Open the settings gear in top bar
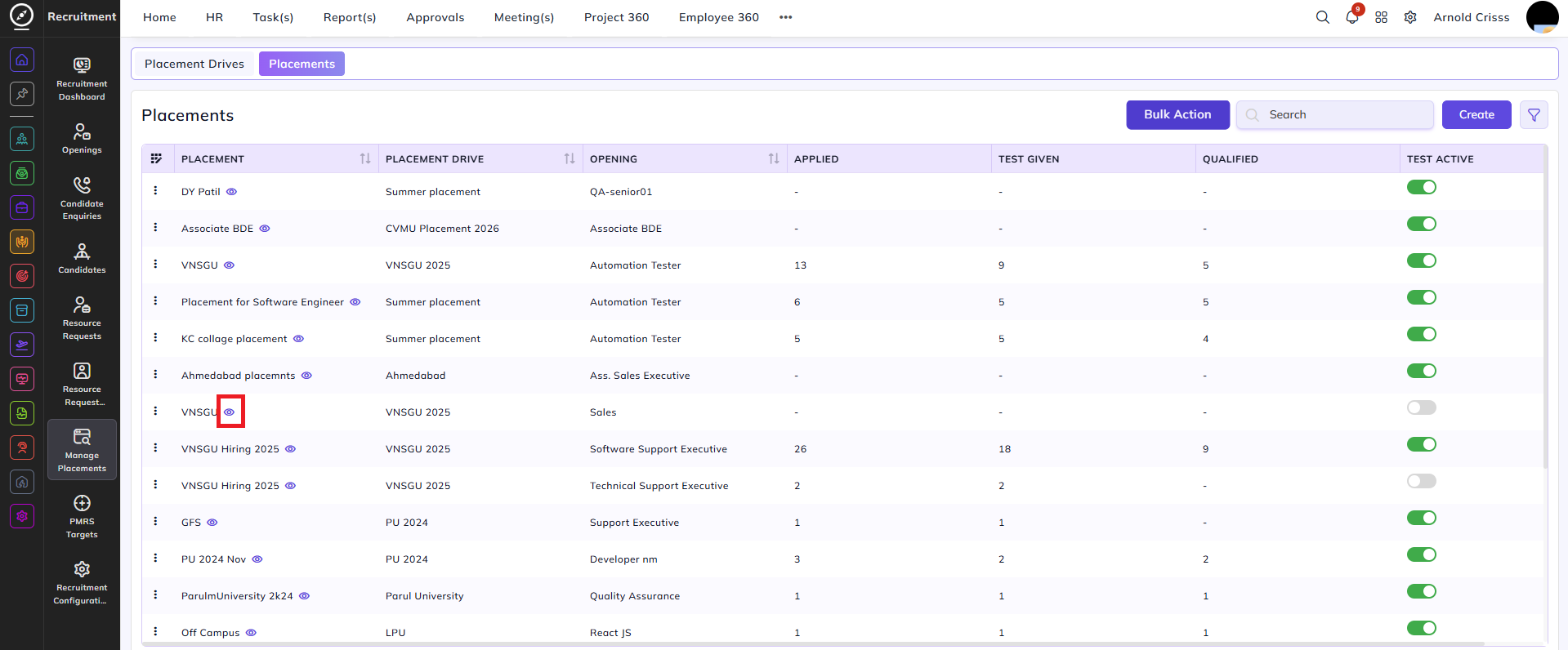1568x650 pixels. pyautogui.click(x=1410, y=17)
